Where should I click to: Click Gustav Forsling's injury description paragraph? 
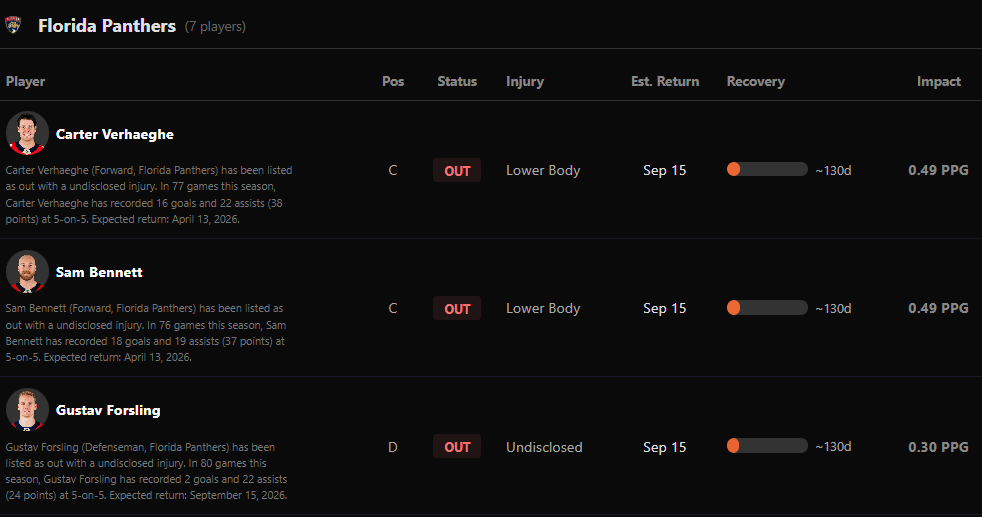147,471
